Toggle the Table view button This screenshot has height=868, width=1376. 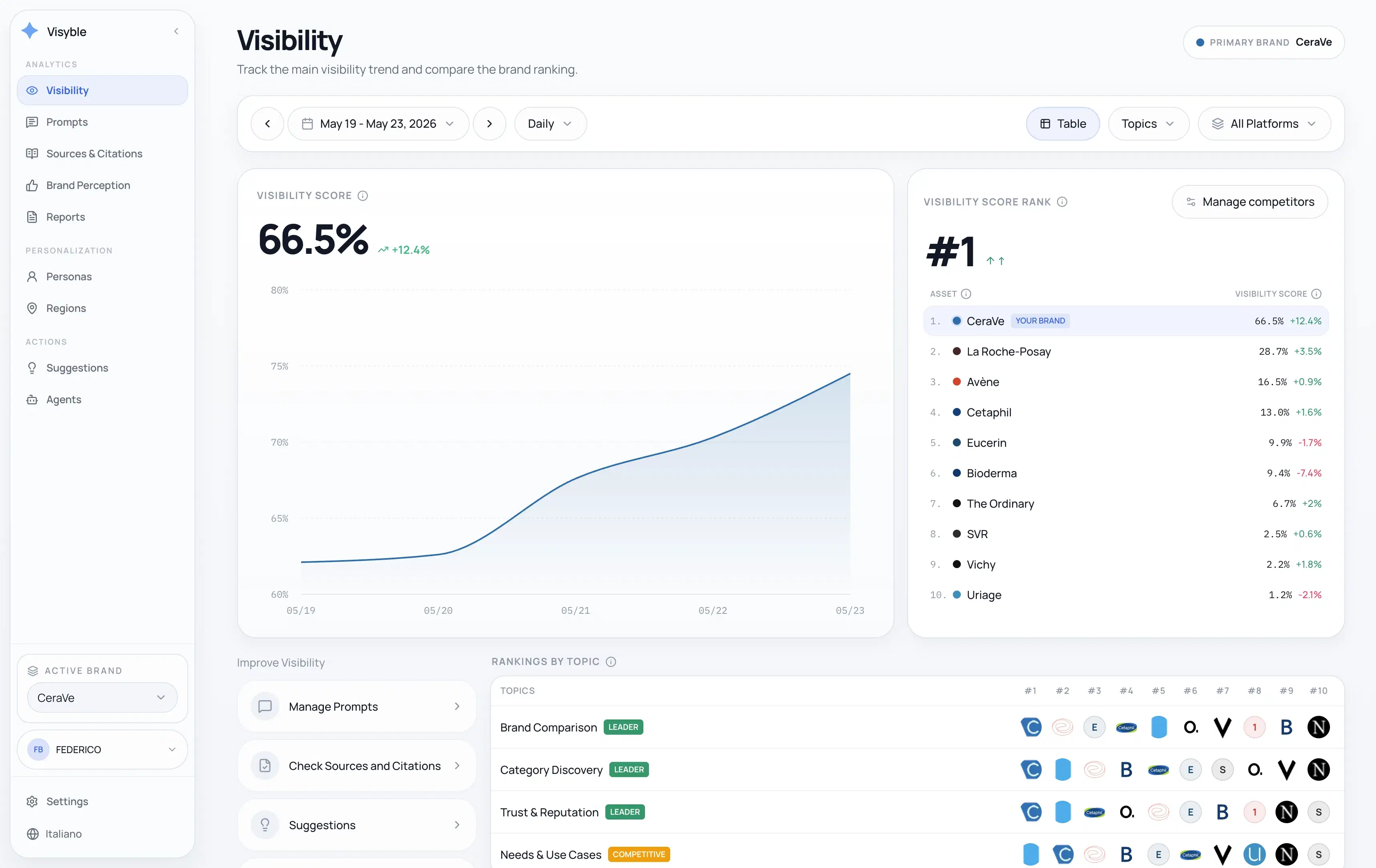[1063, 123]
